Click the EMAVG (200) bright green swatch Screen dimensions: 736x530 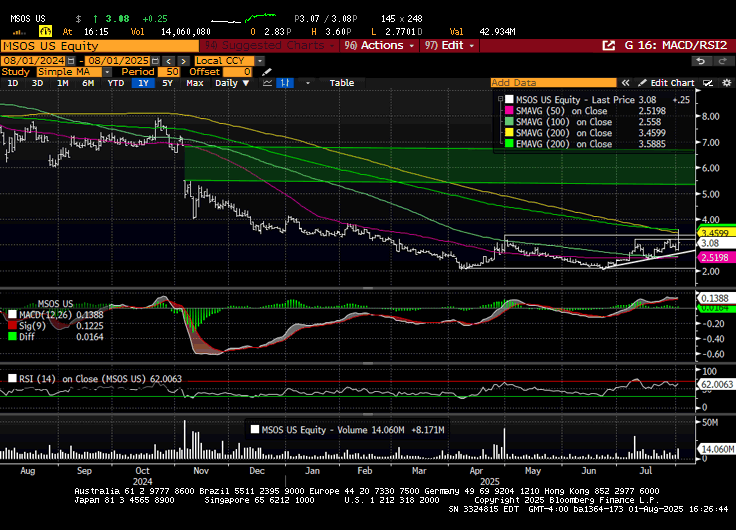(x=509, y=144)
